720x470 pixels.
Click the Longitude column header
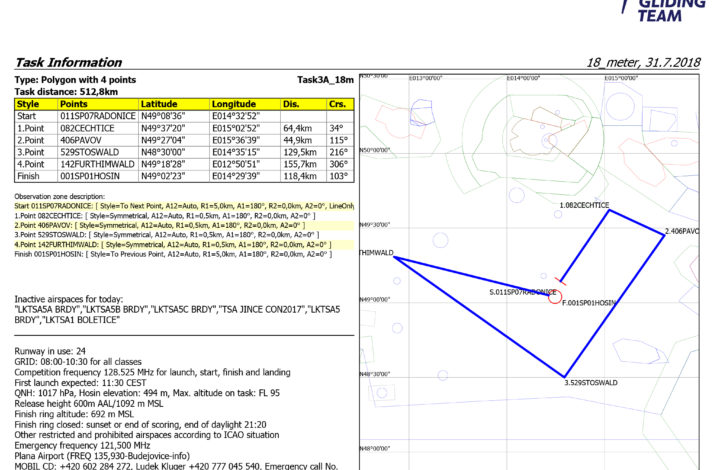coord(233,103)
